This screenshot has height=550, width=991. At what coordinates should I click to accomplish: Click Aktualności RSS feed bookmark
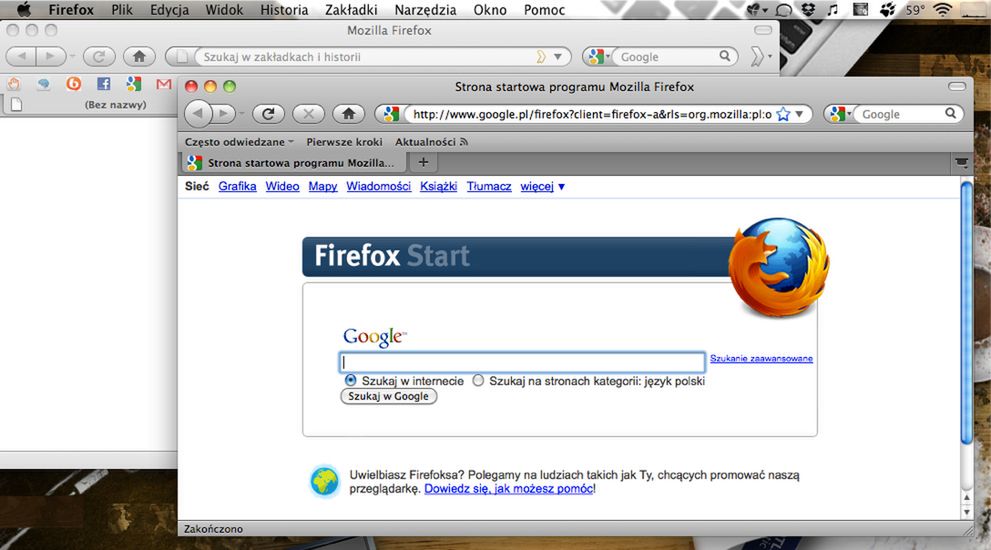(431, 142)
